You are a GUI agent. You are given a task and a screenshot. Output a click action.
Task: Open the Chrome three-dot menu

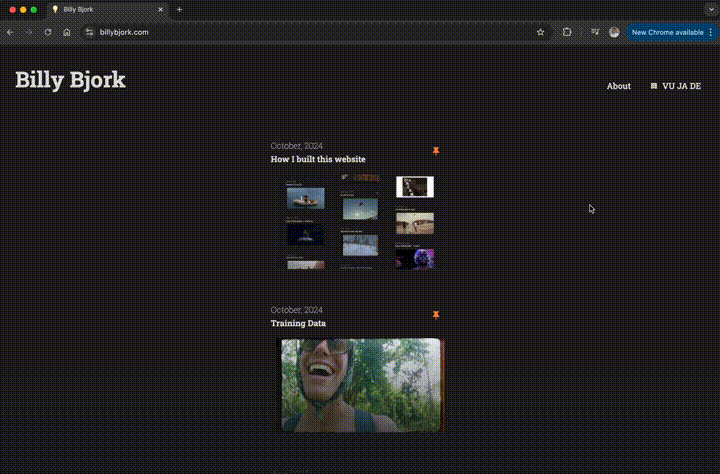click(711, 32)
